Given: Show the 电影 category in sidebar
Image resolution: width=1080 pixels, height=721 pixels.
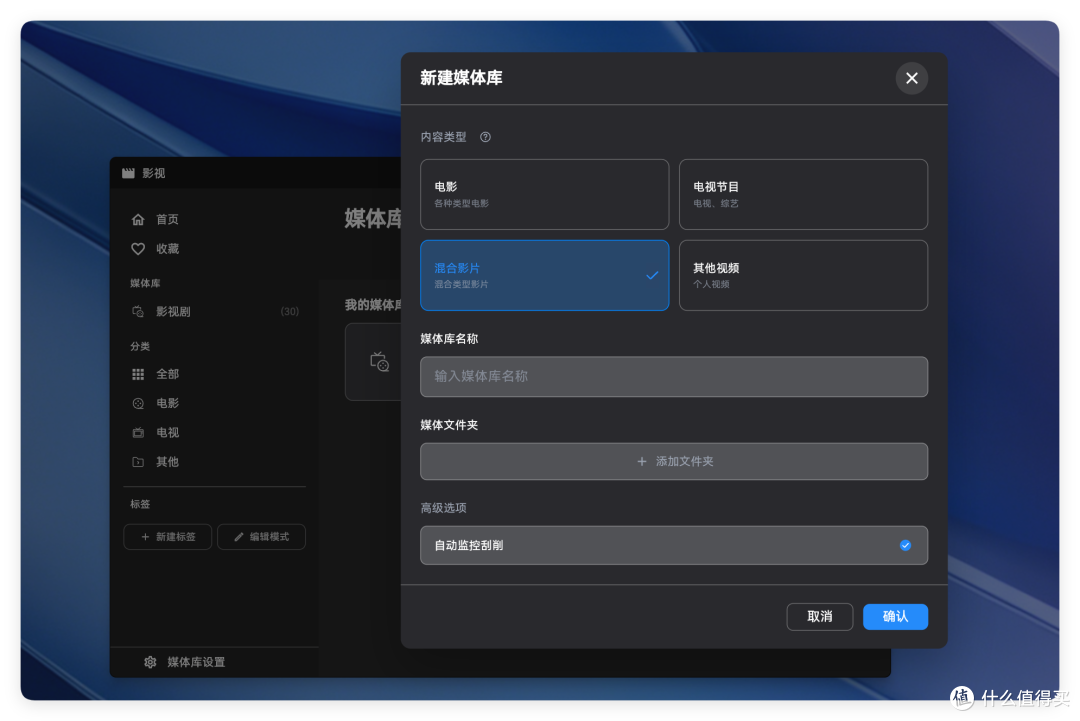Looking at the screenshot, I should [167, 404].
